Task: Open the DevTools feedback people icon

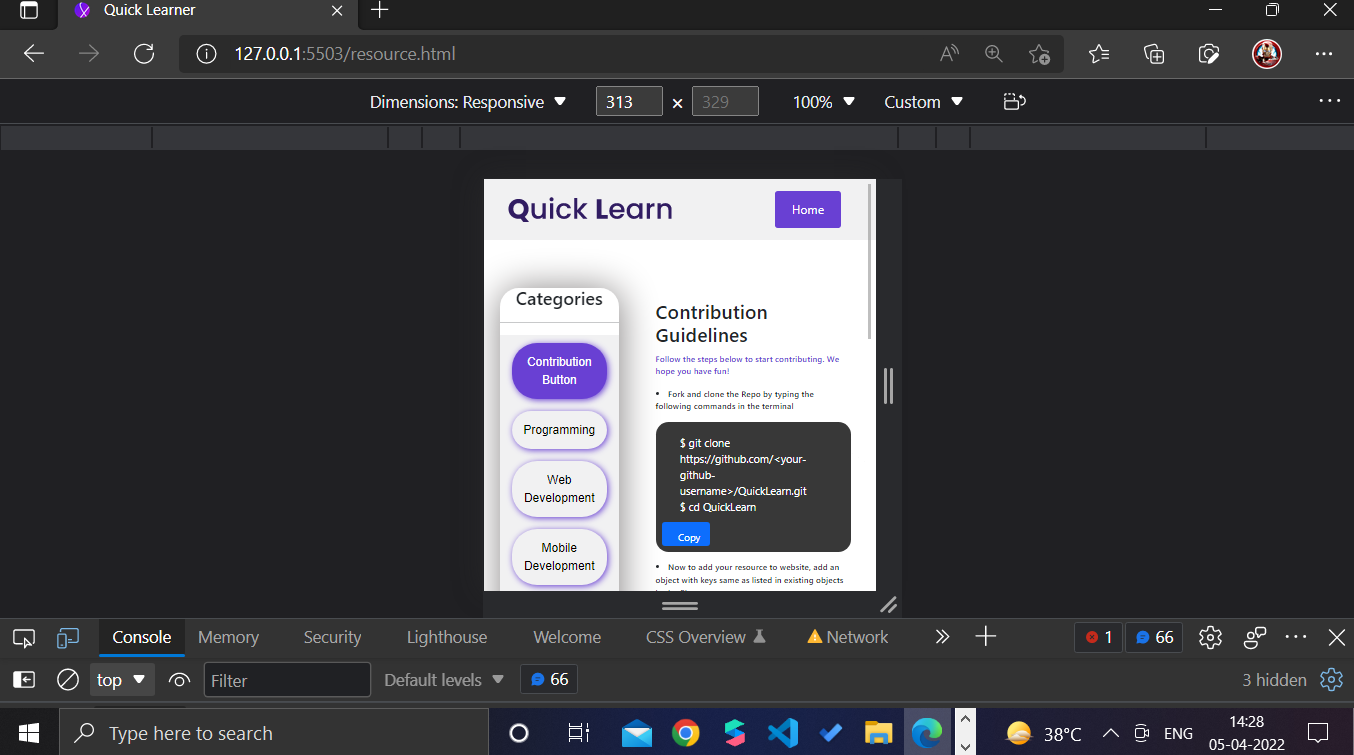Action: click(x=1255, y=637)
